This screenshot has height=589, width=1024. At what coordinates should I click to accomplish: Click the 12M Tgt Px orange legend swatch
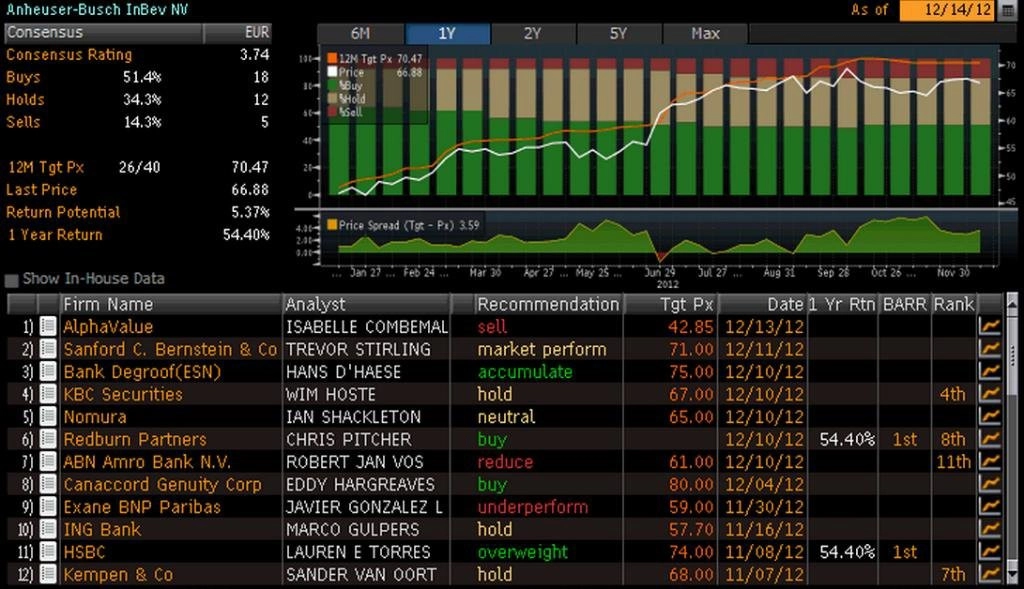point(332,59)
